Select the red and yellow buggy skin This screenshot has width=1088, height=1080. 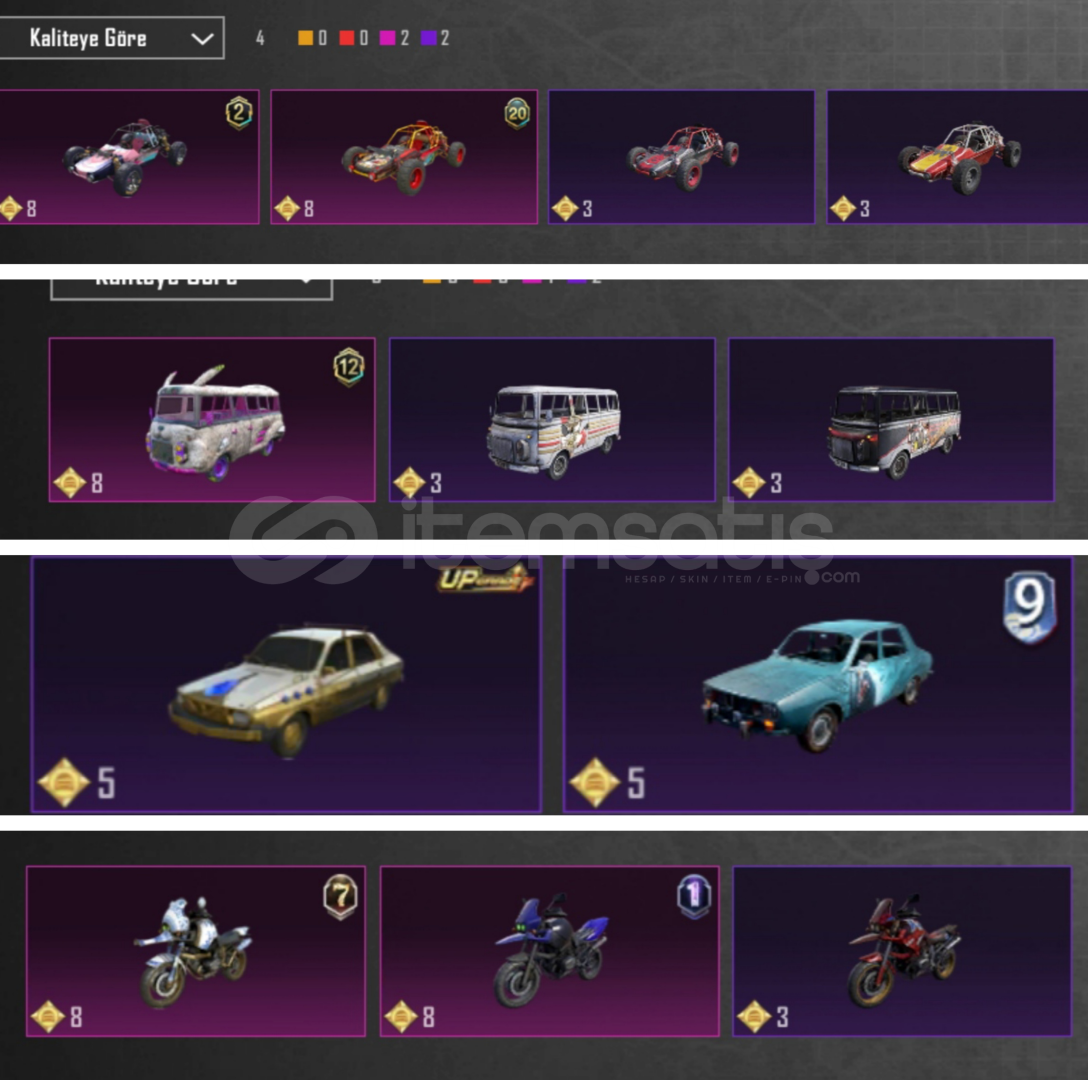click(958, 157)
